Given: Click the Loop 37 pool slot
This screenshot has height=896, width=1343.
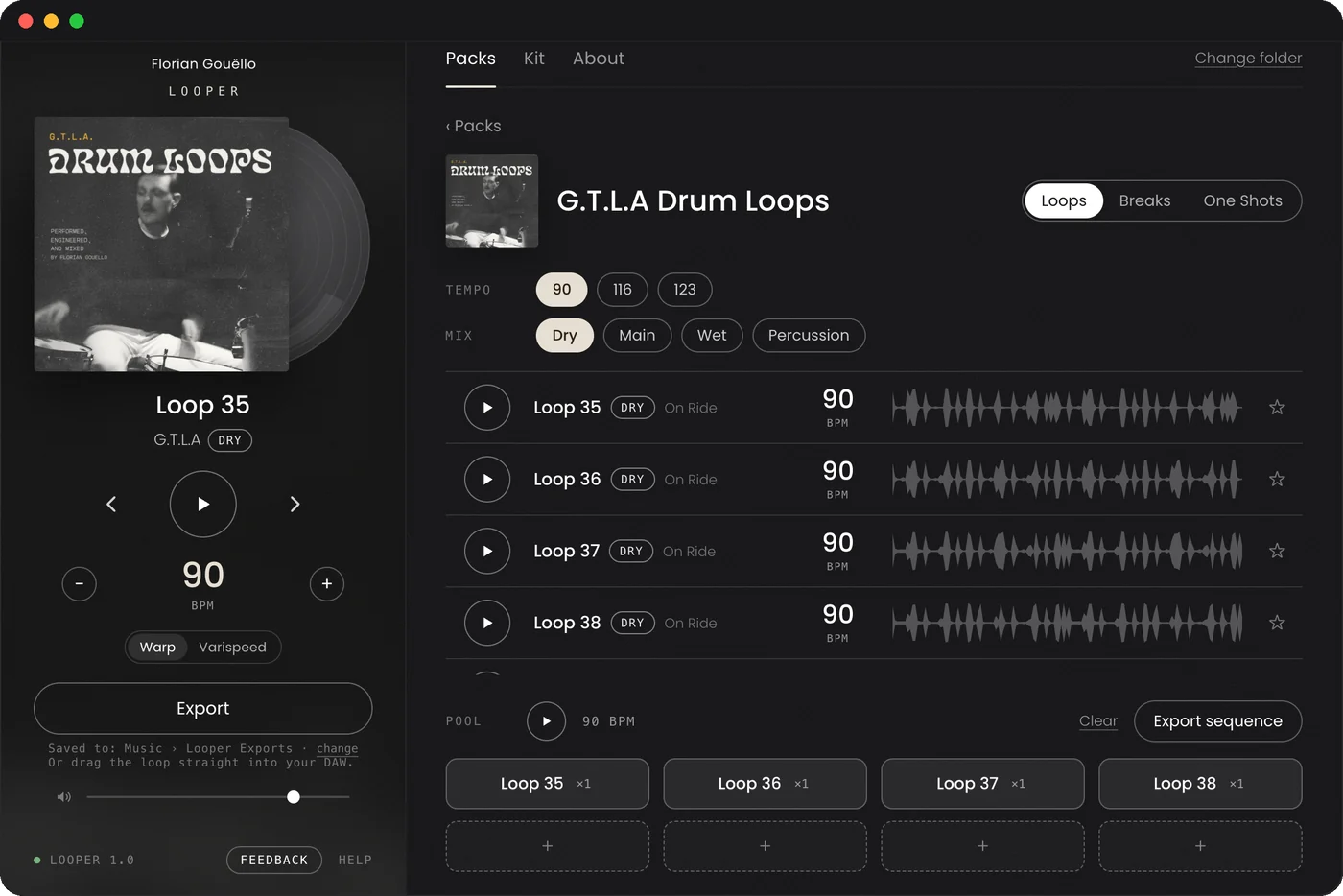Looking at the screenshot, I should pos(982,784).
